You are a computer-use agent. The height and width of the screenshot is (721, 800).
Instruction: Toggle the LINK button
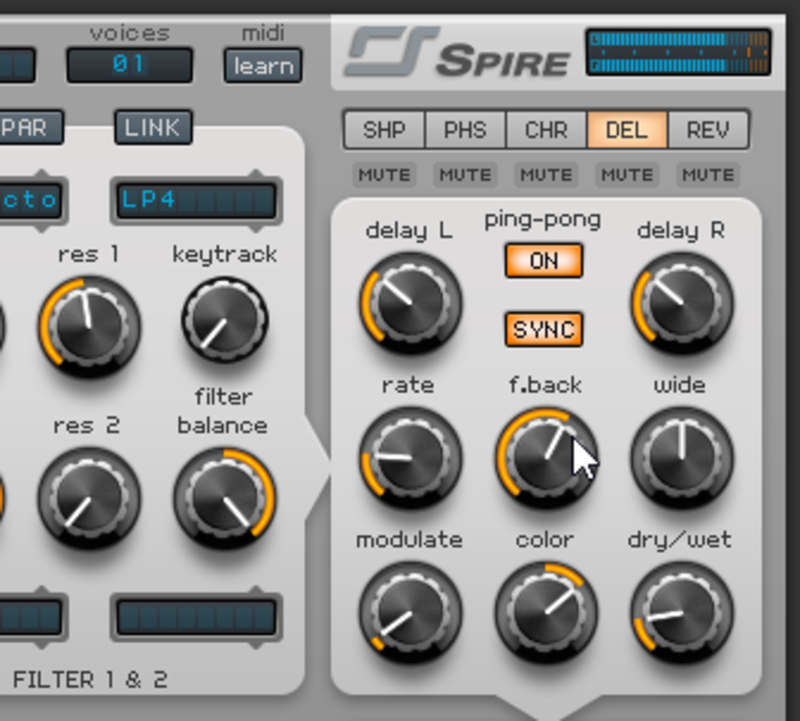153,127
